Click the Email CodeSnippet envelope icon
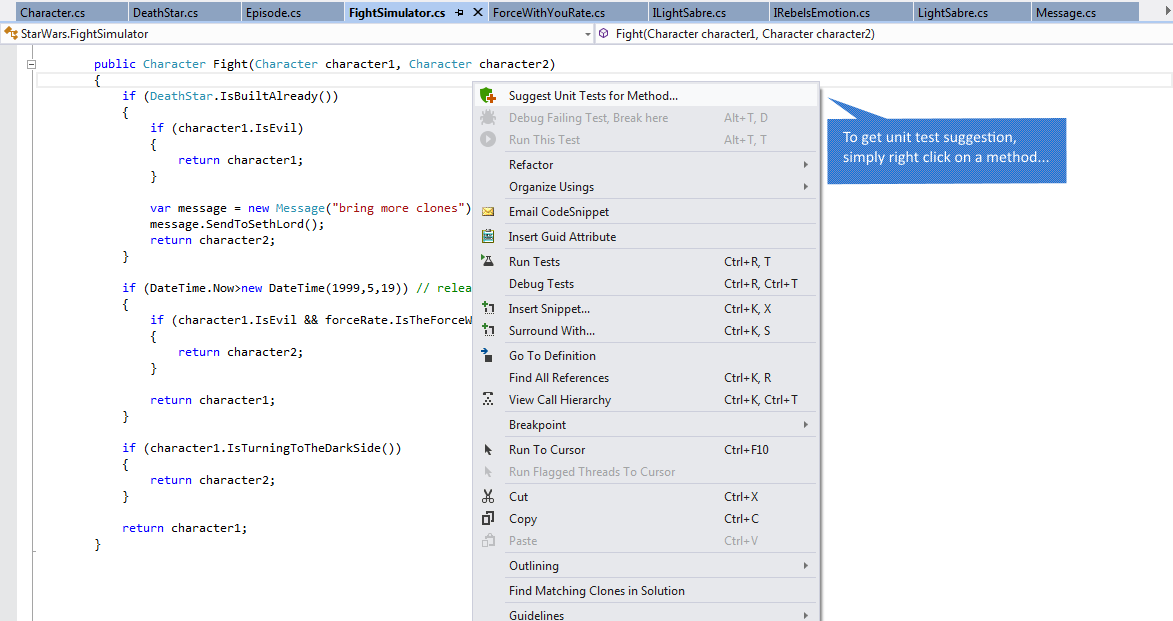 pos(488,211)
